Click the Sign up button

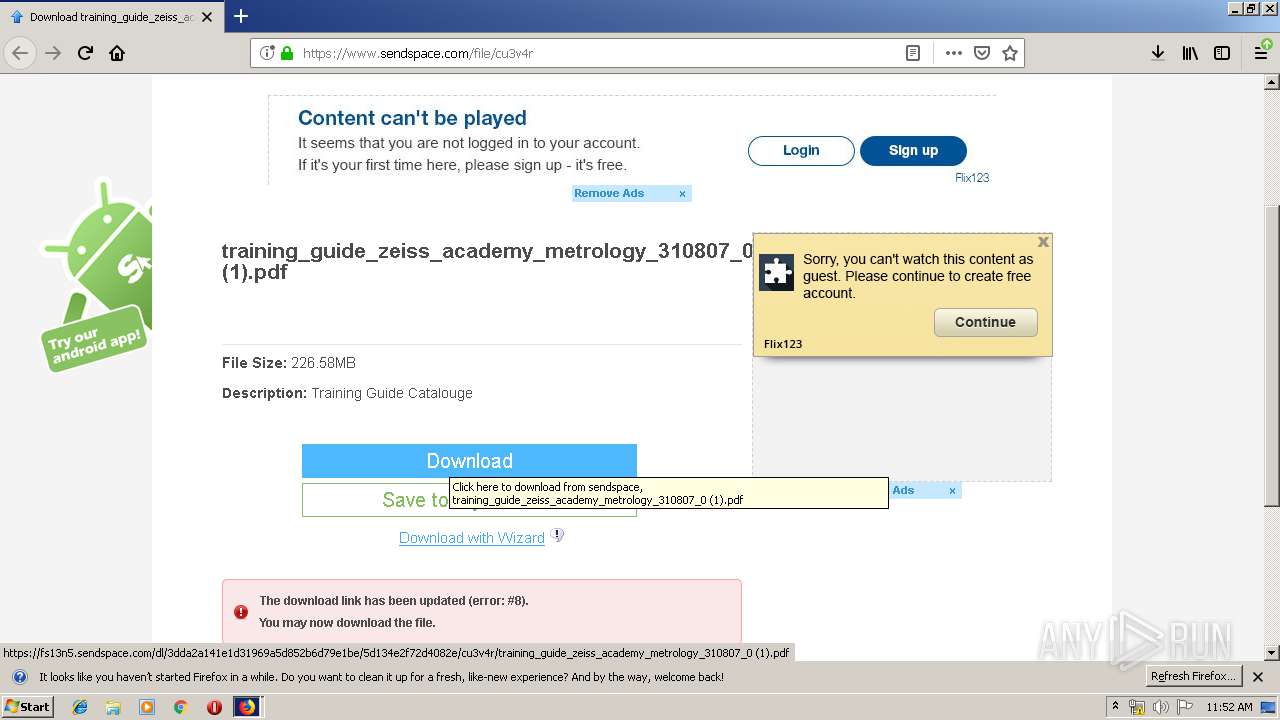click(x=913, y=150)
